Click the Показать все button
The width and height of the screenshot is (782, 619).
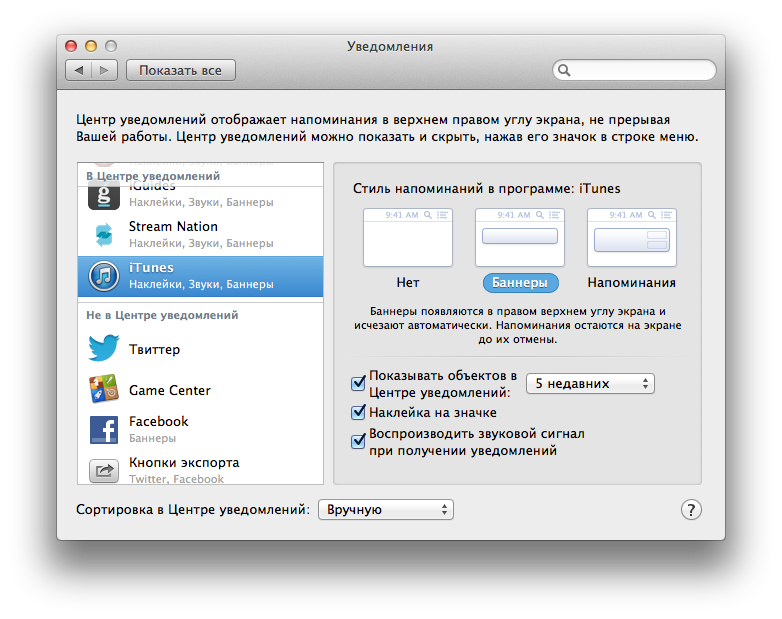click(181, 70)
